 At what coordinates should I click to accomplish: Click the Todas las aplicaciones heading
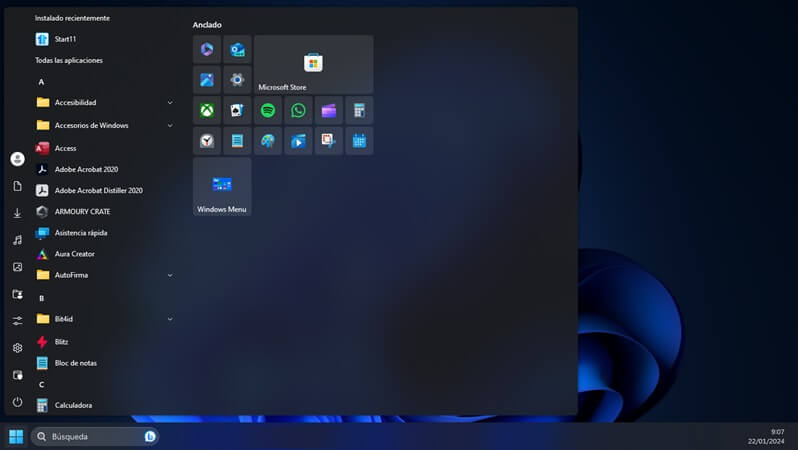69,60
